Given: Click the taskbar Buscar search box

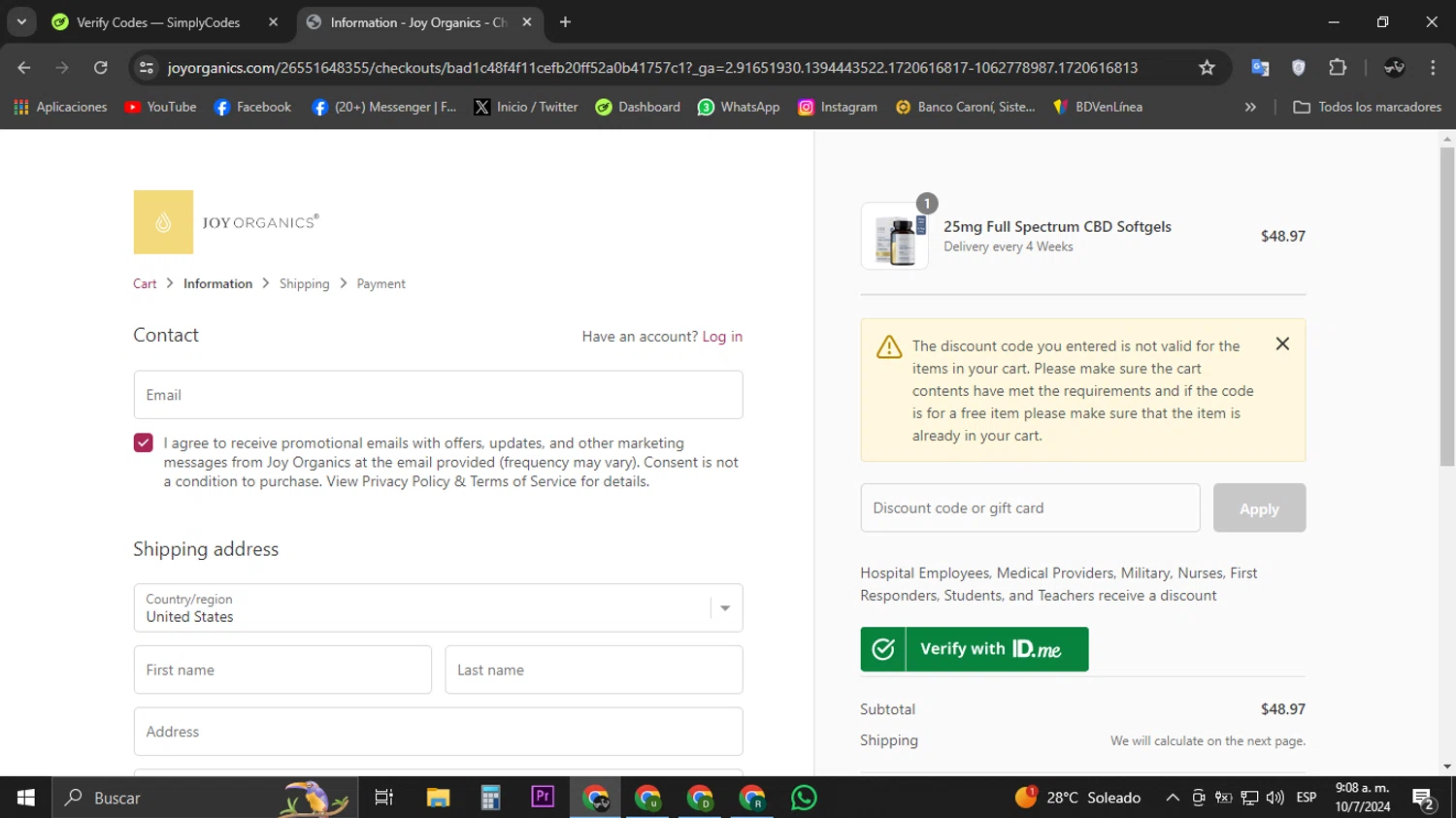Looking at the screenshot, I should point(204,798).
